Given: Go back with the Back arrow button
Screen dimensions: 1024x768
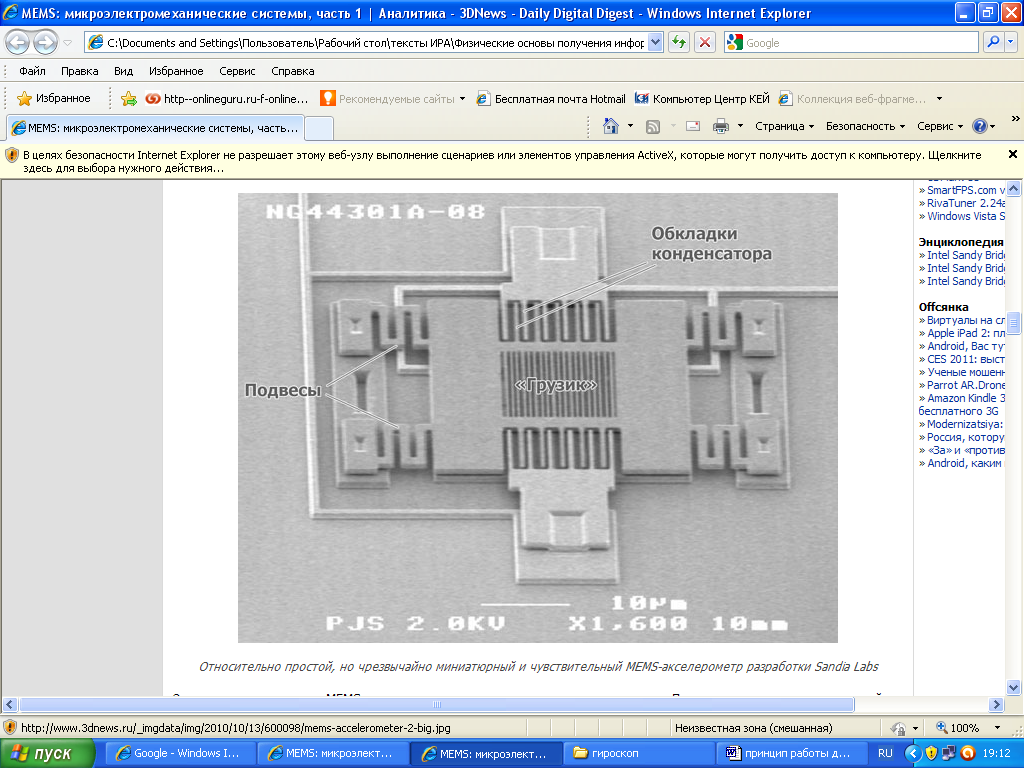Looking at the screenshot, I should coord(18,43).
